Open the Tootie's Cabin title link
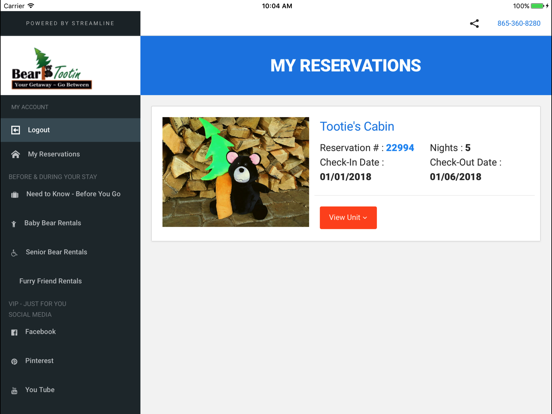Viewport: 552px width, 414px height. 357,126
